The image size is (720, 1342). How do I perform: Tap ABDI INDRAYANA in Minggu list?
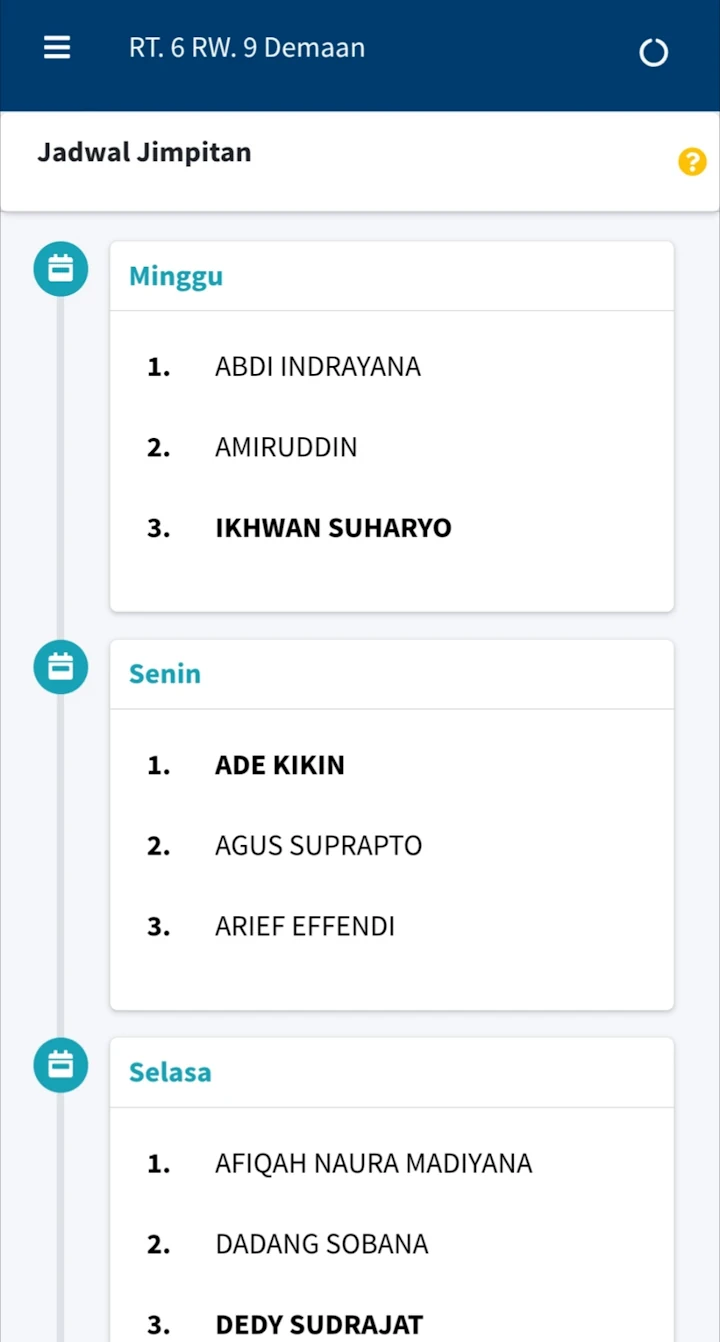318,367
